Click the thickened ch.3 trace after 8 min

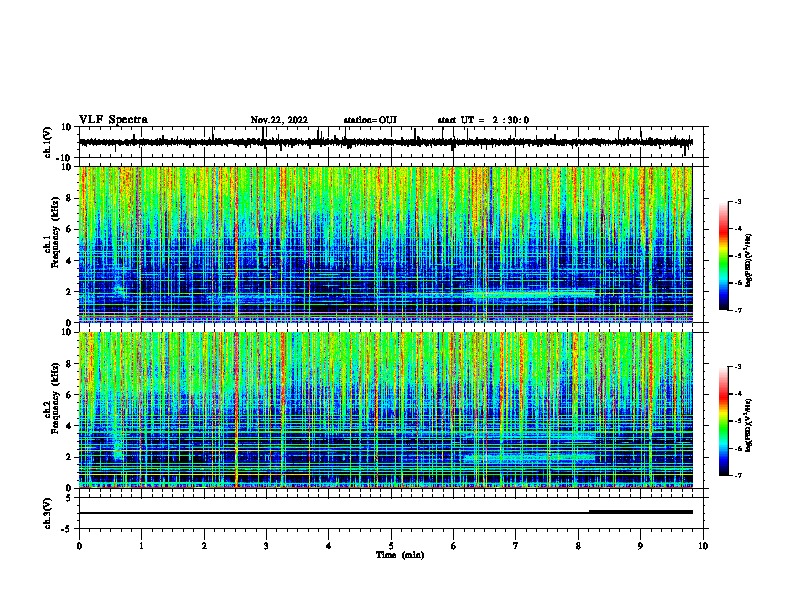click(641, 512)
